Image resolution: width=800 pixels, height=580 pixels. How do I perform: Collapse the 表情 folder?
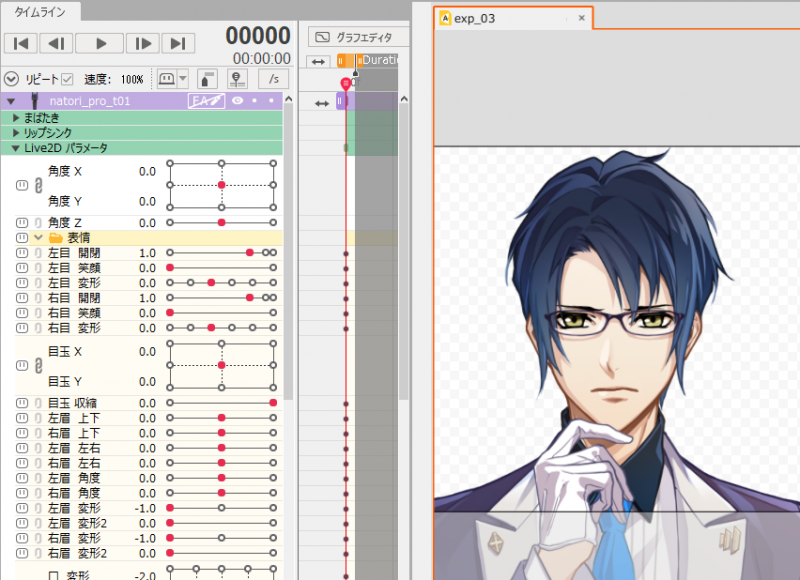tap(38, 238)
